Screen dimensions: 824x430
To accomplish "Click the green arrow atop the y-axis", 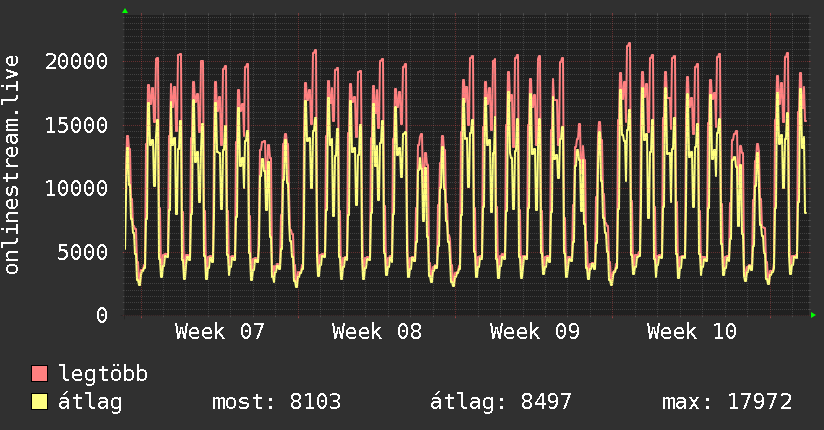I will (x=124, y=11).
